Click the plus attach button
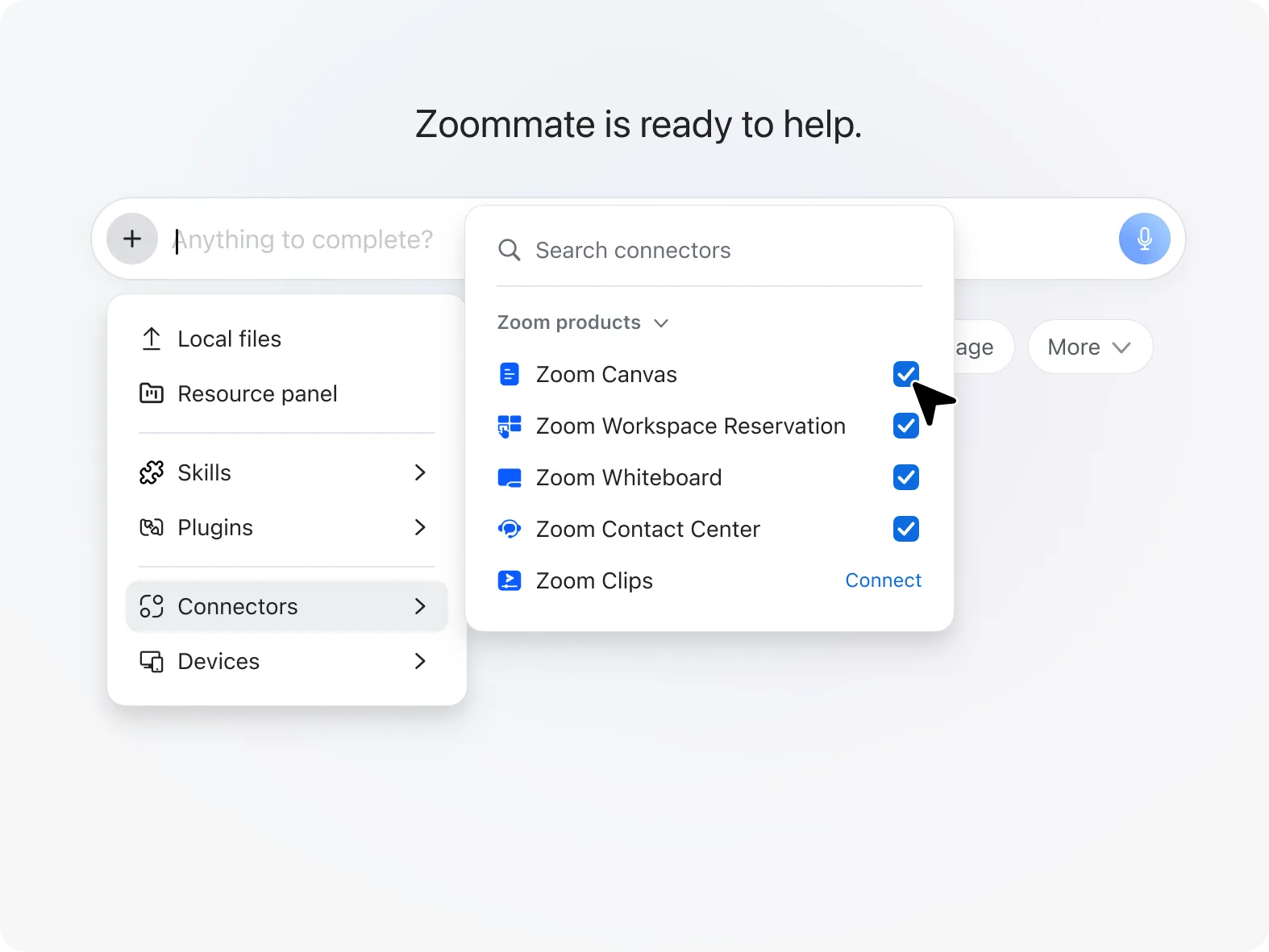1269x952 pixels. [132, 239]
